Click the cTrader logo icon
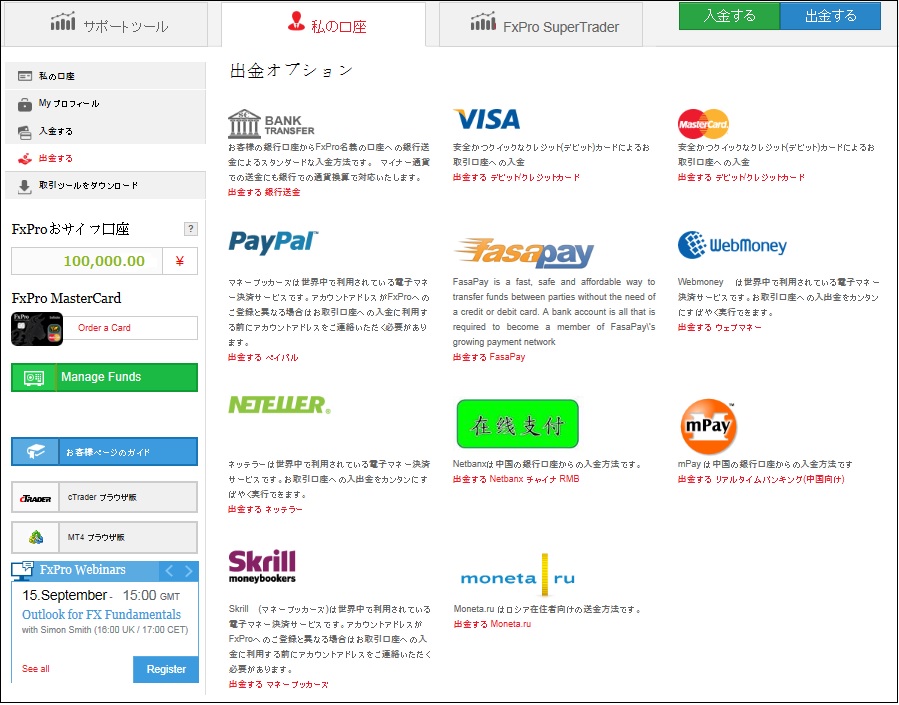This screenshot has width=899, height=705. 36,498
